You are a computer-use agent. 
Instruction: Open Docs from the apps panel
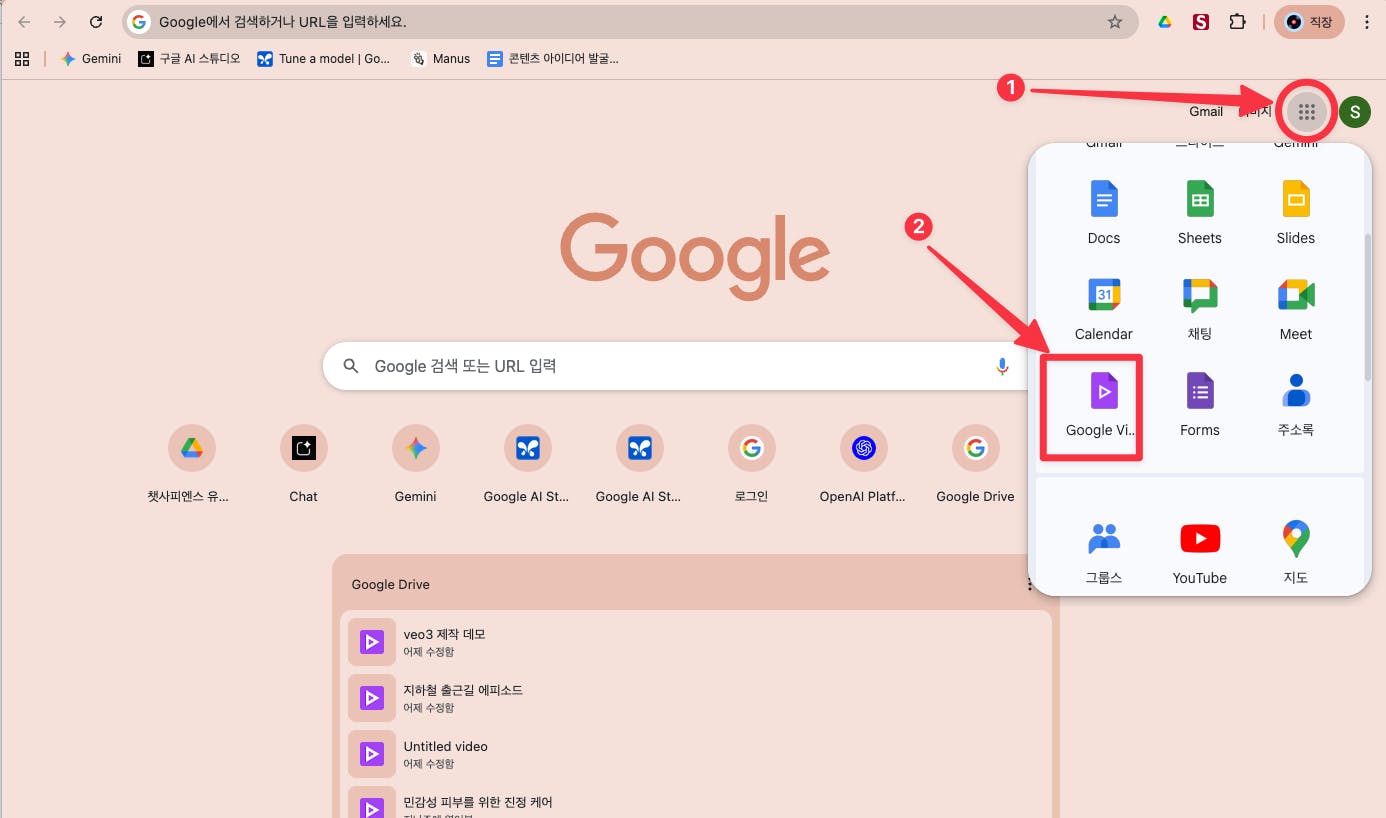click(x=1104, y=213)
